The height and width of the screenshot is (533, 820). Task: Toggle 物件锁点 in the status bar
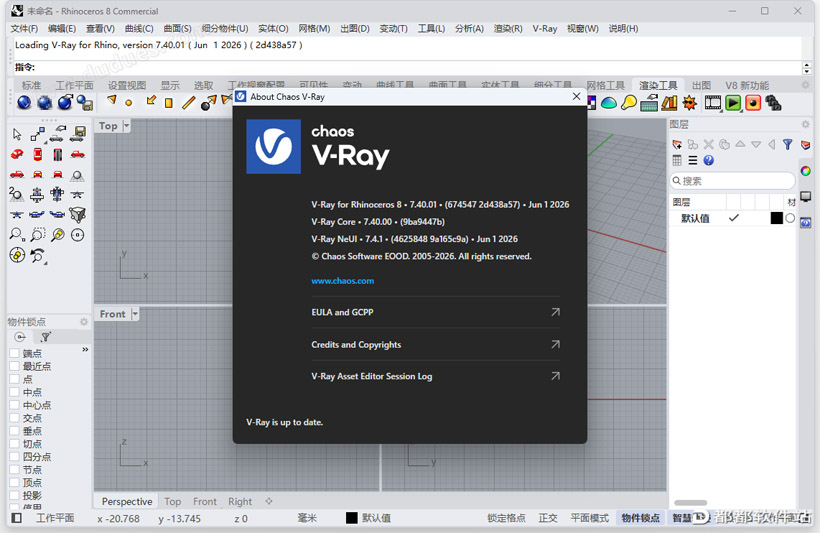(x=640, y=518)
